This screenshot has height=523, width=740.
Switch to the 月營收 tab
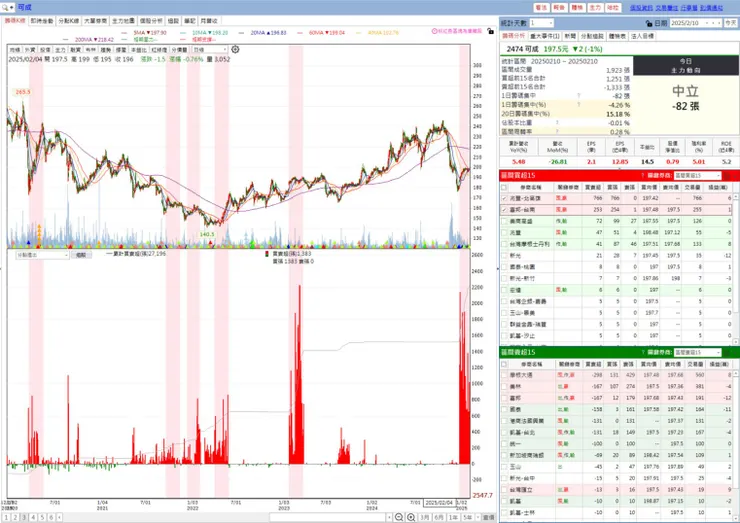coord(209,21)
